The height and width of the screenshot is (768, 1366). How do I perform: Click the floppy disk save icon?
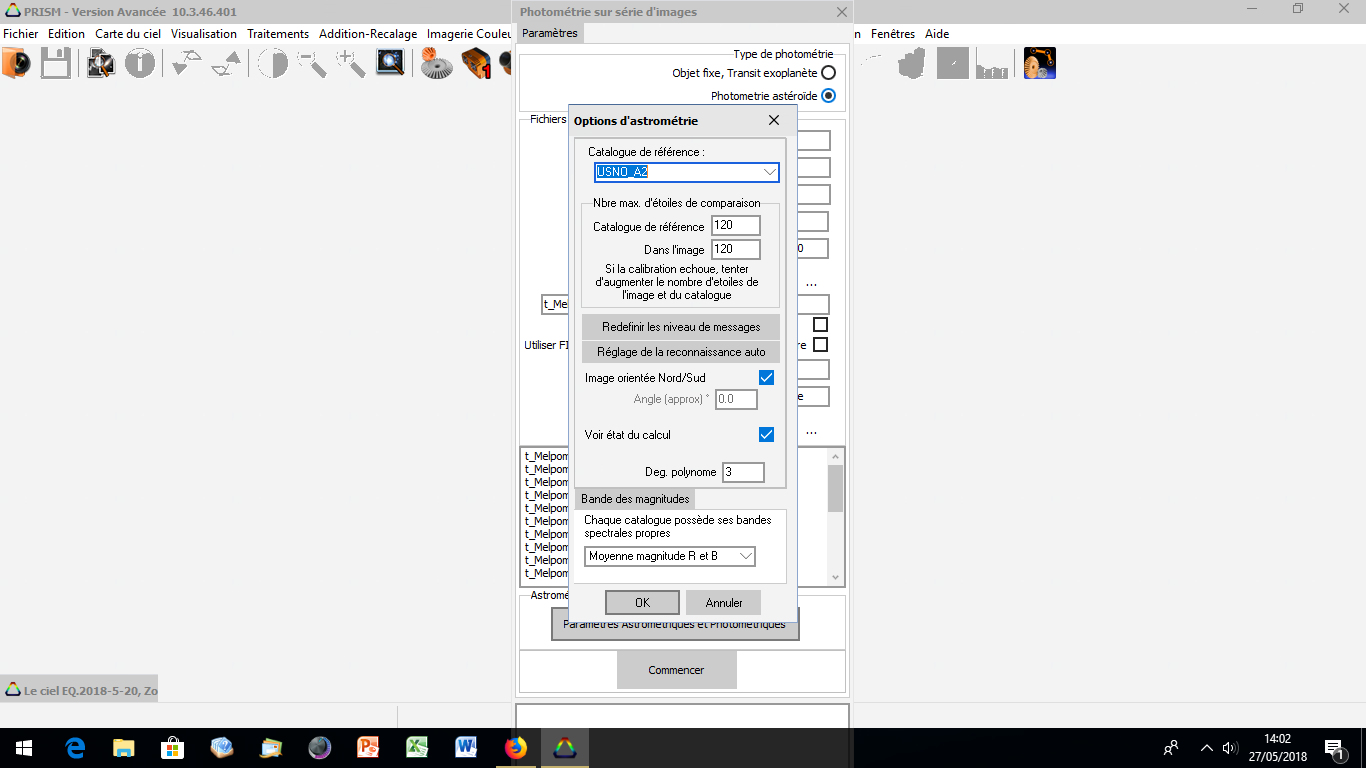pyautogui.click(x=55, y=64)
